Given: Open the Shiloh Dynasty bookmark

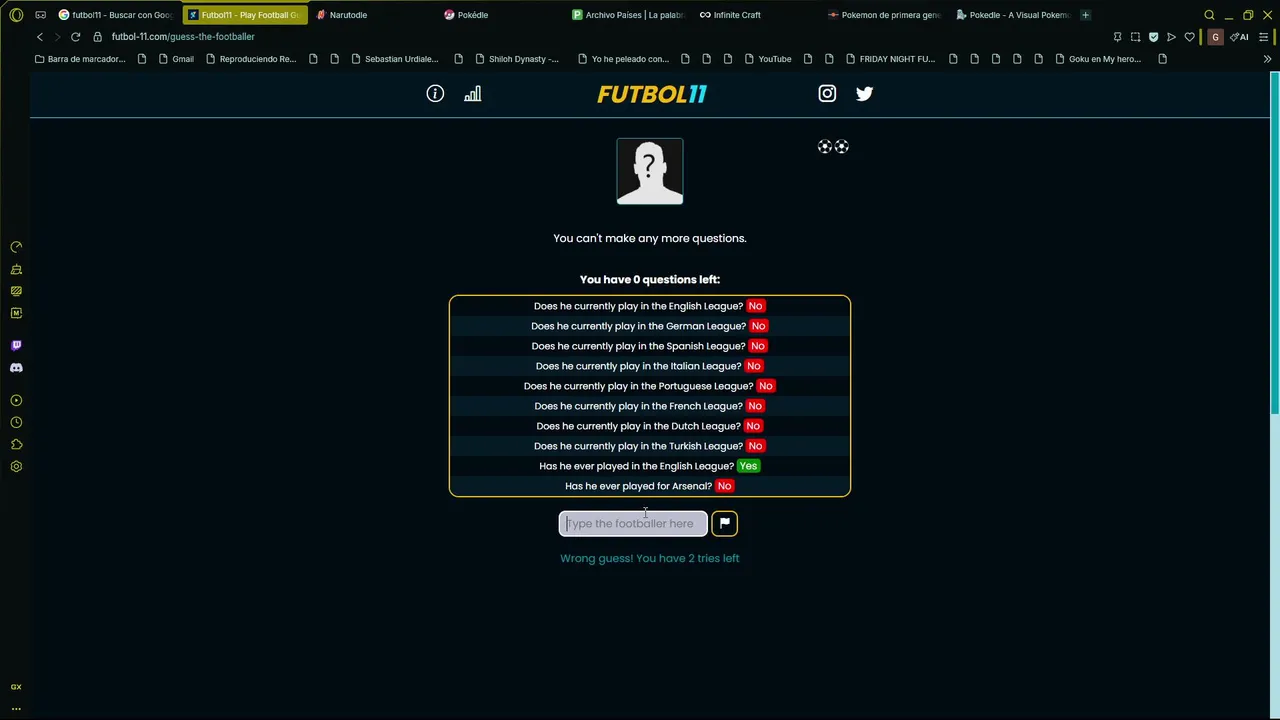Looking at the screenshot, I should pyautogui.click(x=517, y=59).
